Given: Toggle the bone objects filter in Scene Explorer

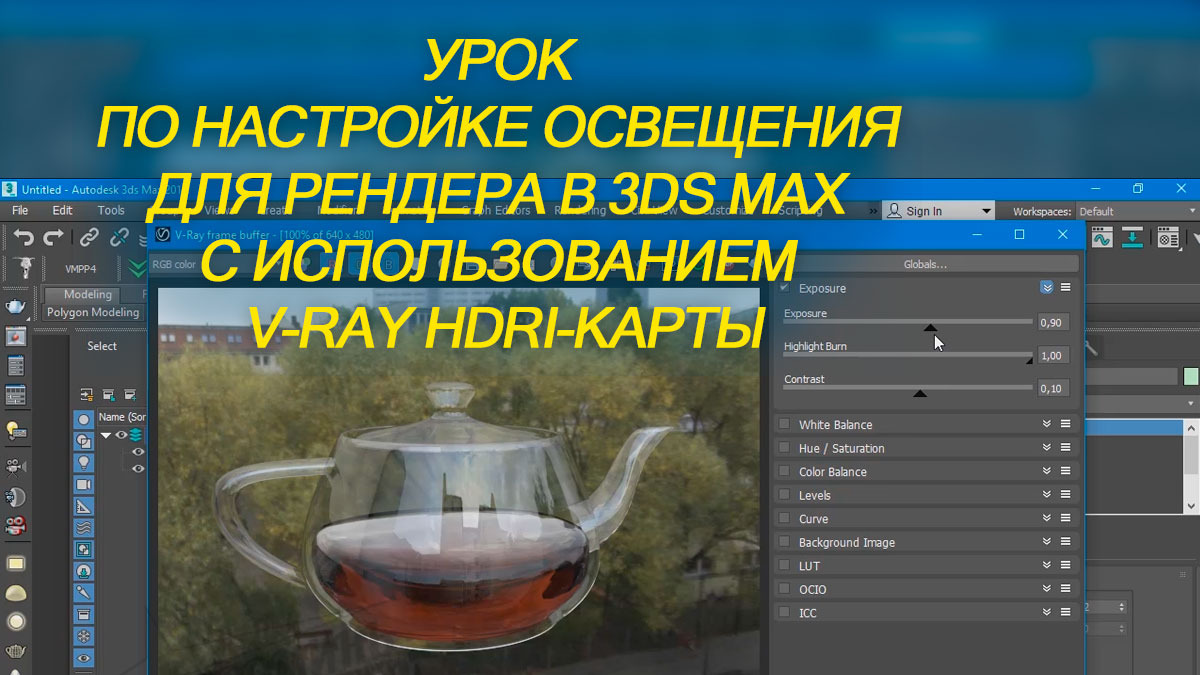Looking at the screenshot, I should tap(85, 593).
